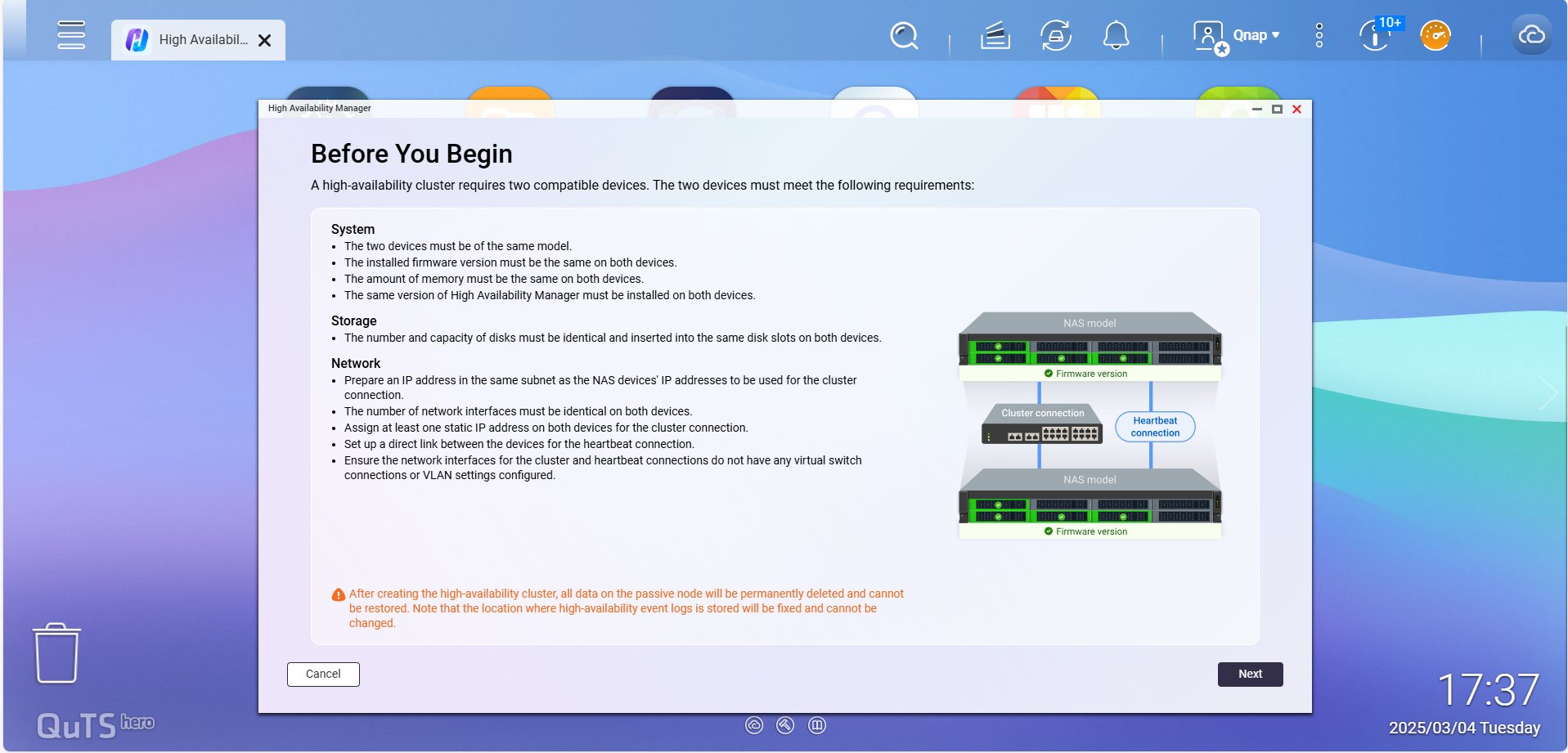This screenshot has width=1568, height=753.
Task: Click the Cluster connection switch in diagram
Action: [x=1042, y=424]
